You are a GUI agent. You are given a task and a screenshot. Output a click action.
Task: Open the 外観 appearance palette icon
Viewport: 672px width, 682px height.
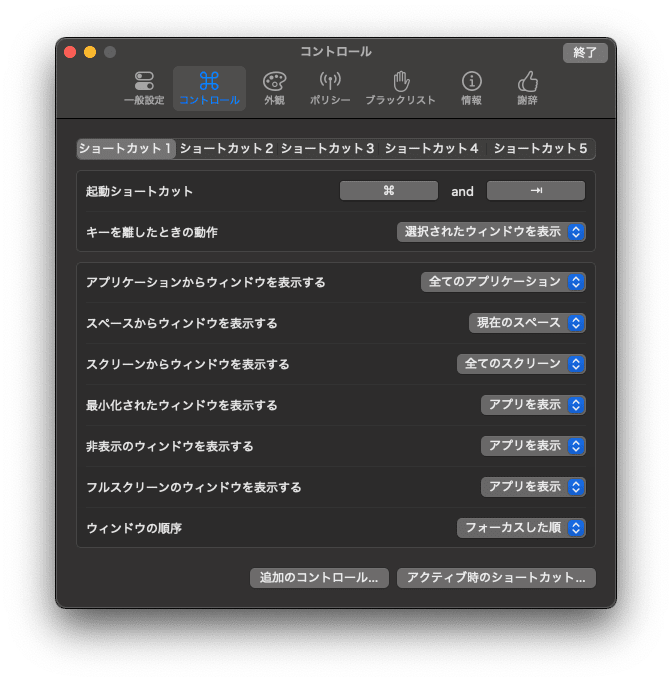pyautogui.click(x=274, y=88)
